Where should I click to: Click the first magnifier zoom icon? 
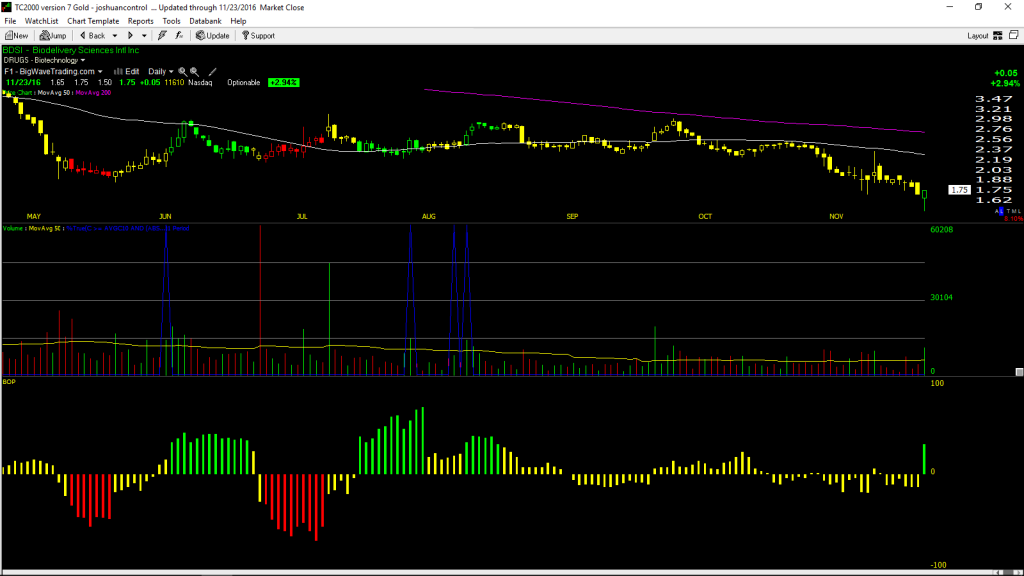pyautogui.click(x=183, y=71)
